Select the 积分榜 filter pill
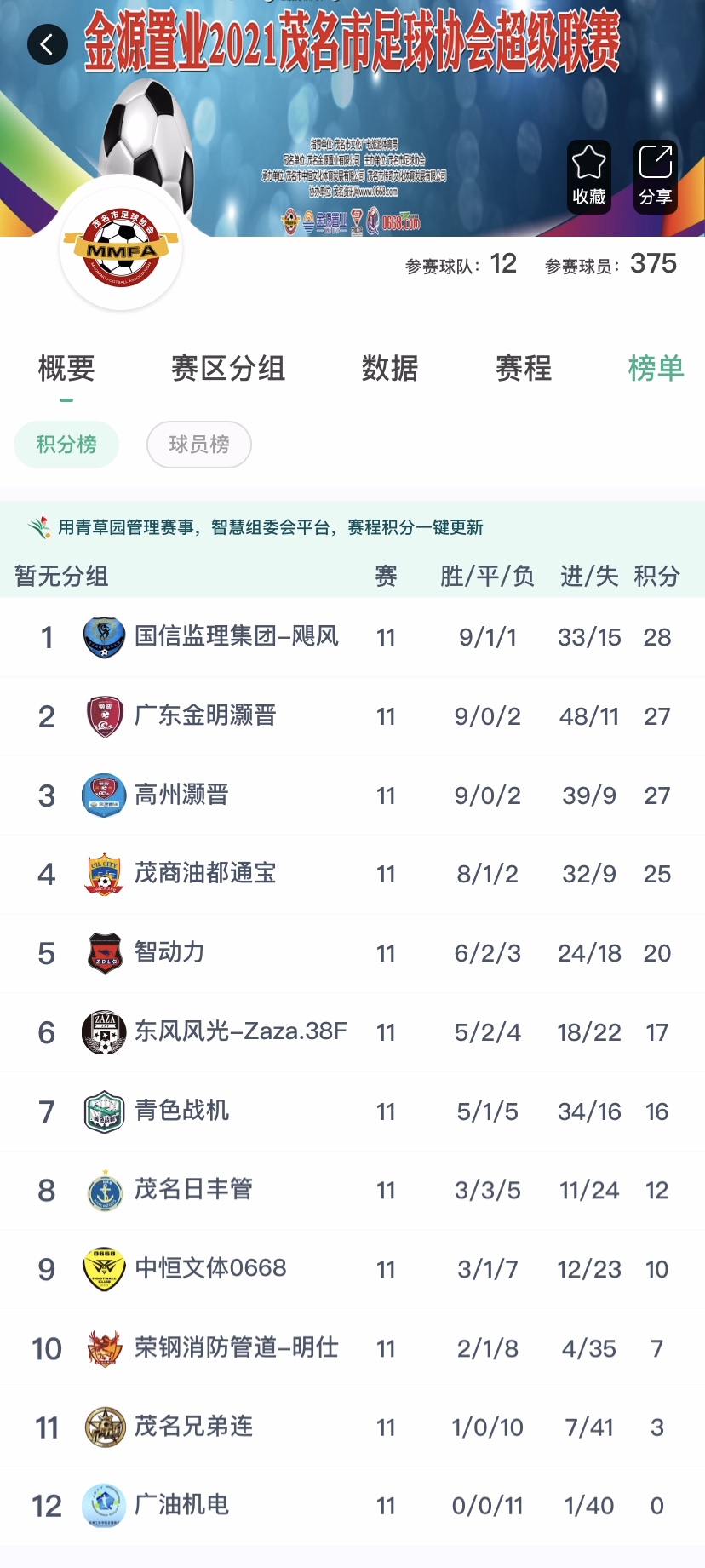The image size is (705, 1568). point(66,445)
